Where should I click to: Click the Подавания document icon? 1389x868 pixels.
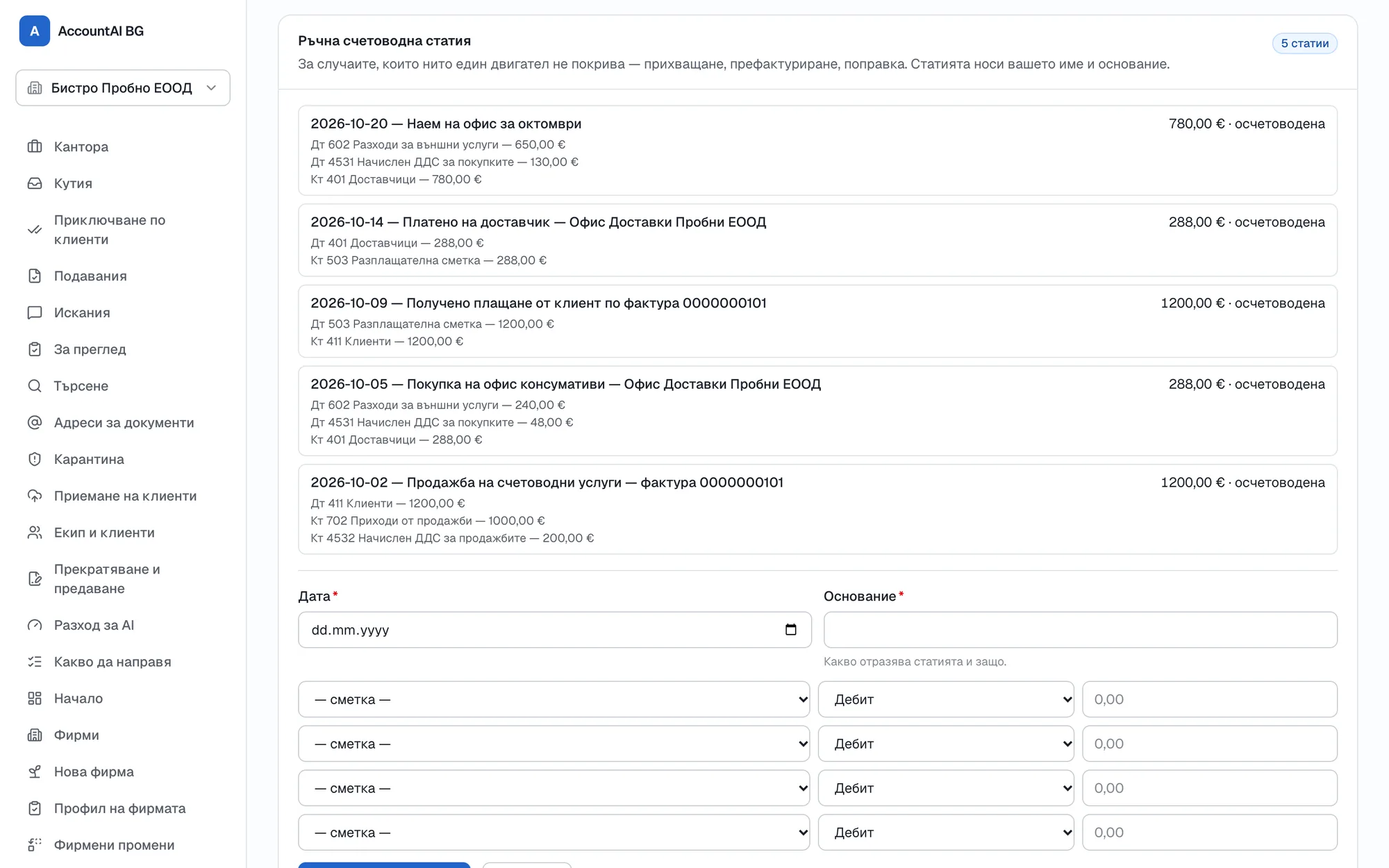click(x=35, y=276)
